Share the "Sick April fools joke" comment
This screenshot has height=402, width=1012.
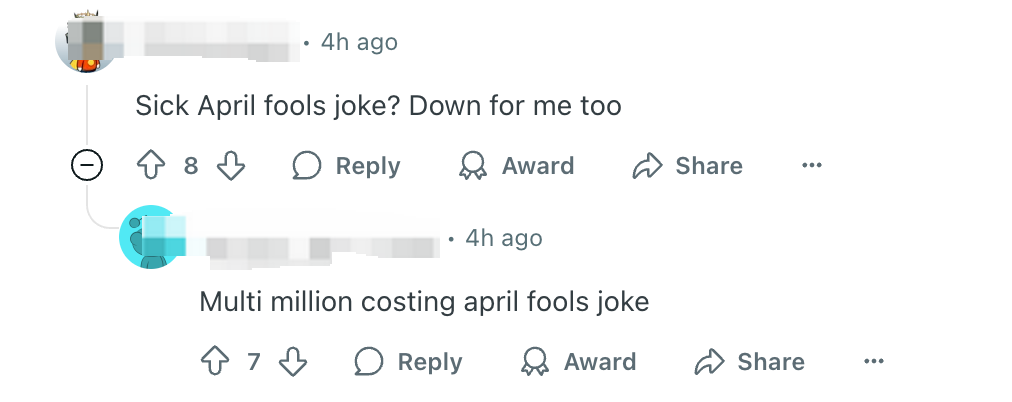click(688, 166)
